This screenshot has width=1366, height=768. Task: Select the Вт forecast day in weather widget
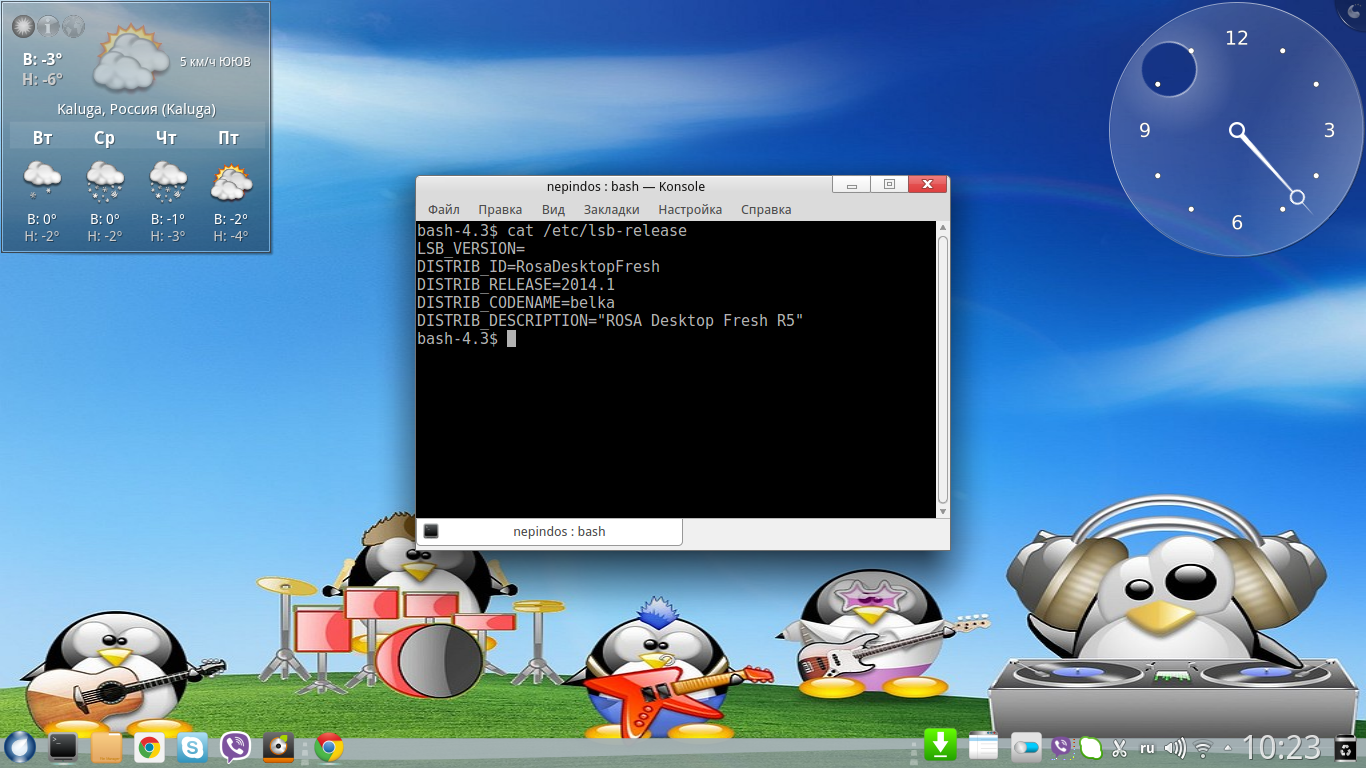click(43, 138)
